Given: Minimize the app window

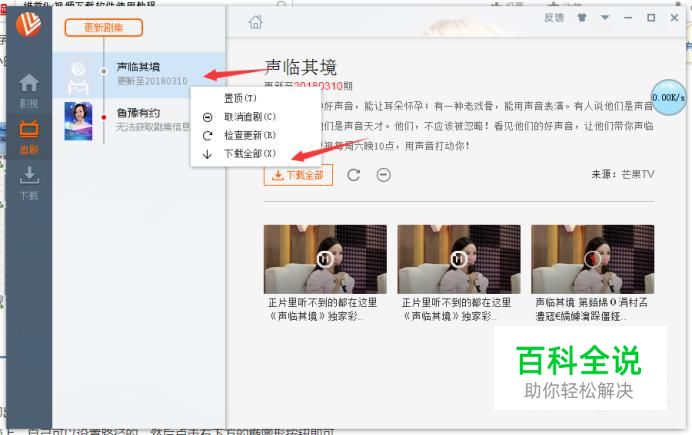Looking at the screenshot, I should [628, 18].
